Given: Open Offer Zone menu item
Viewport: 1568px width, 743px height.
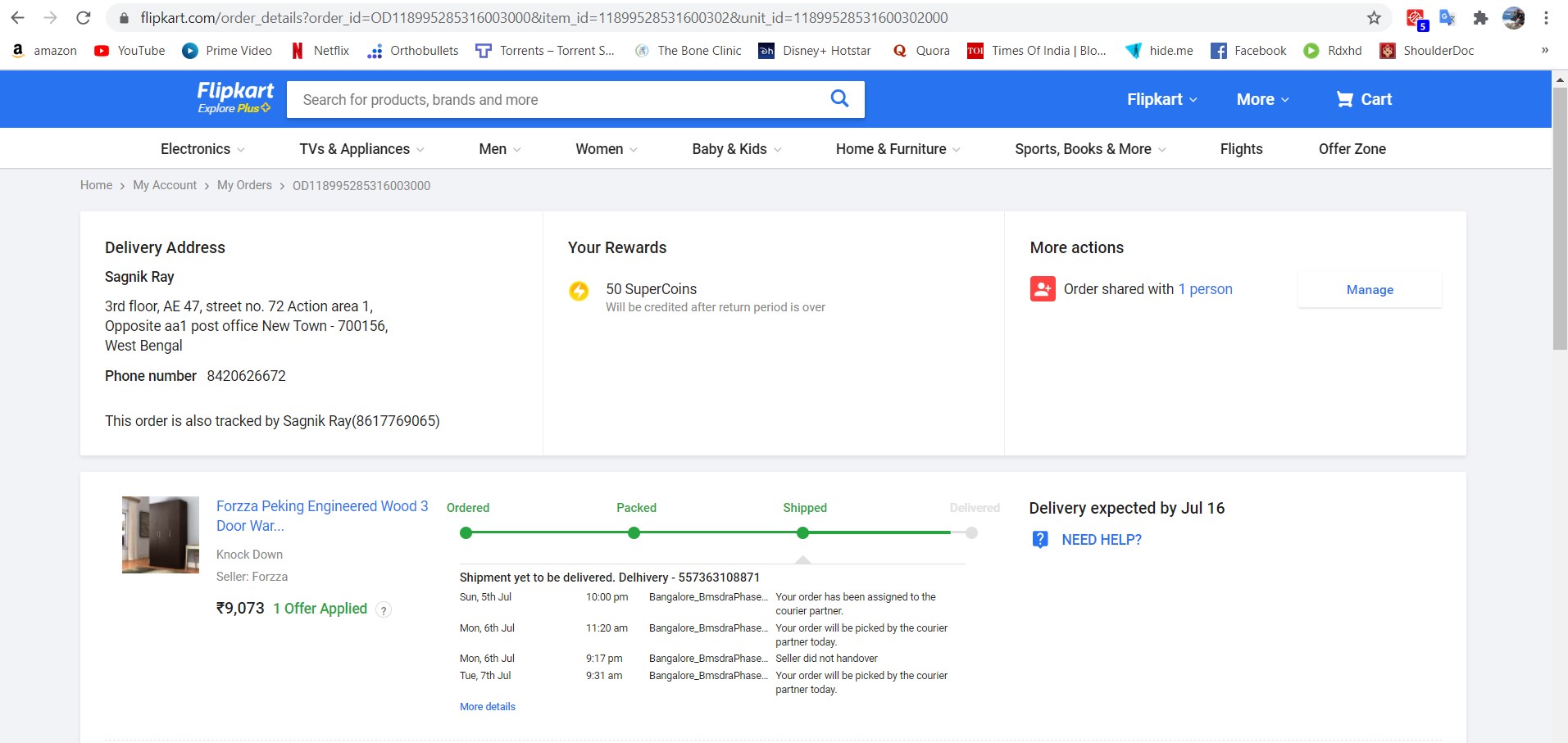Looking at the screenshot, I should point(1352,149).
